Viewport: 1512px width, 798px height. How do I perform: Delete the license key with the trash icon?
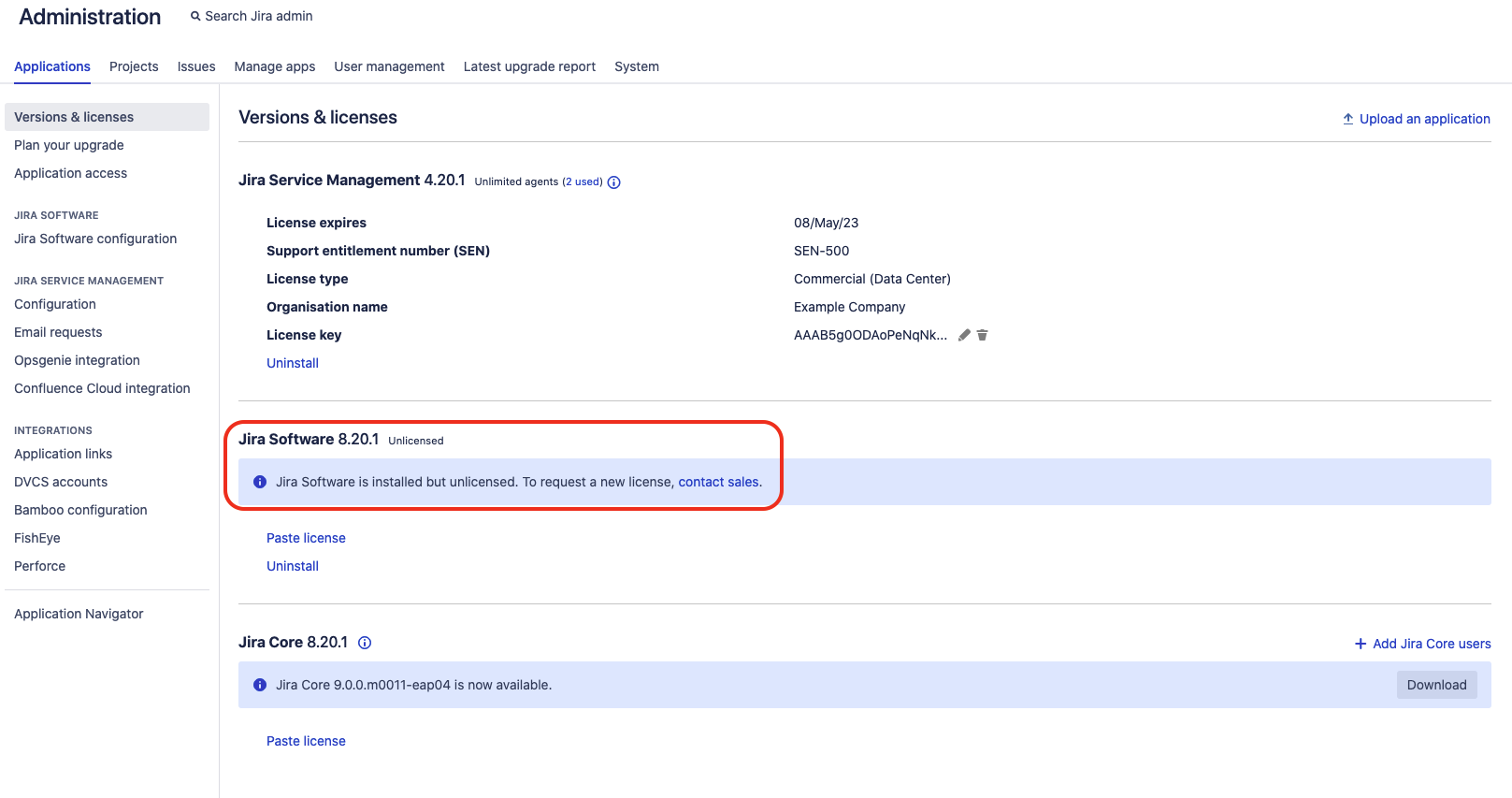click(982, 335)
